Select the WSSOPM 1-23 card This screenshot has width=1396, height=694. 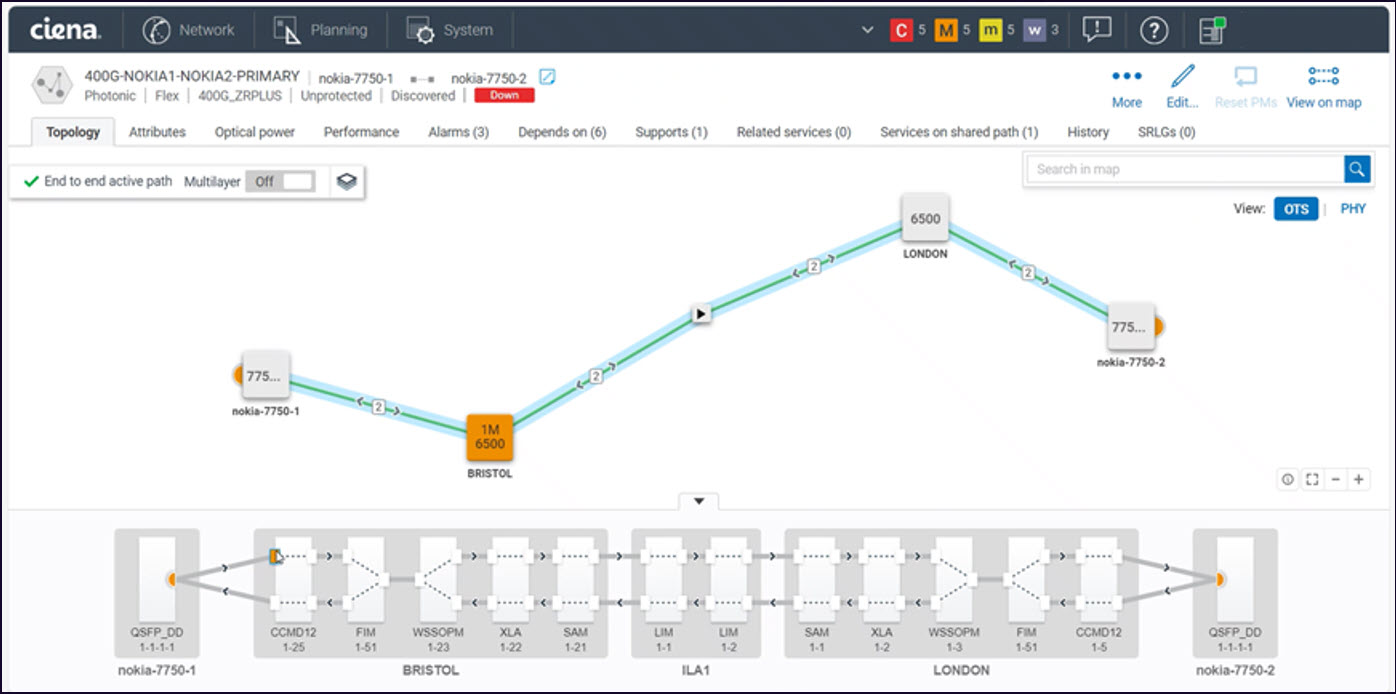pos(438,580)
